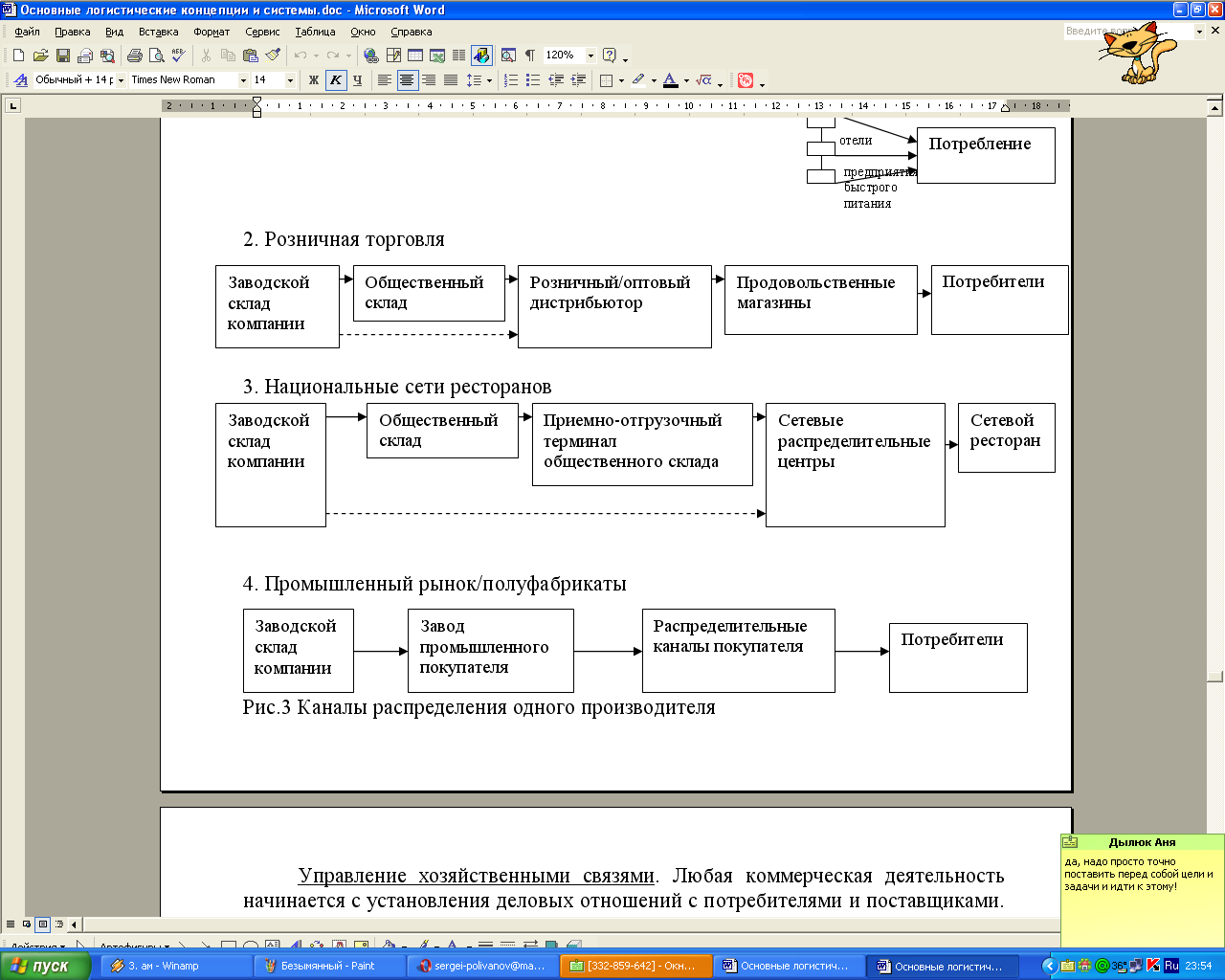Insert an Excel worksheet
The width and height of the screenshot is (1225, 980).
[437, 56]
